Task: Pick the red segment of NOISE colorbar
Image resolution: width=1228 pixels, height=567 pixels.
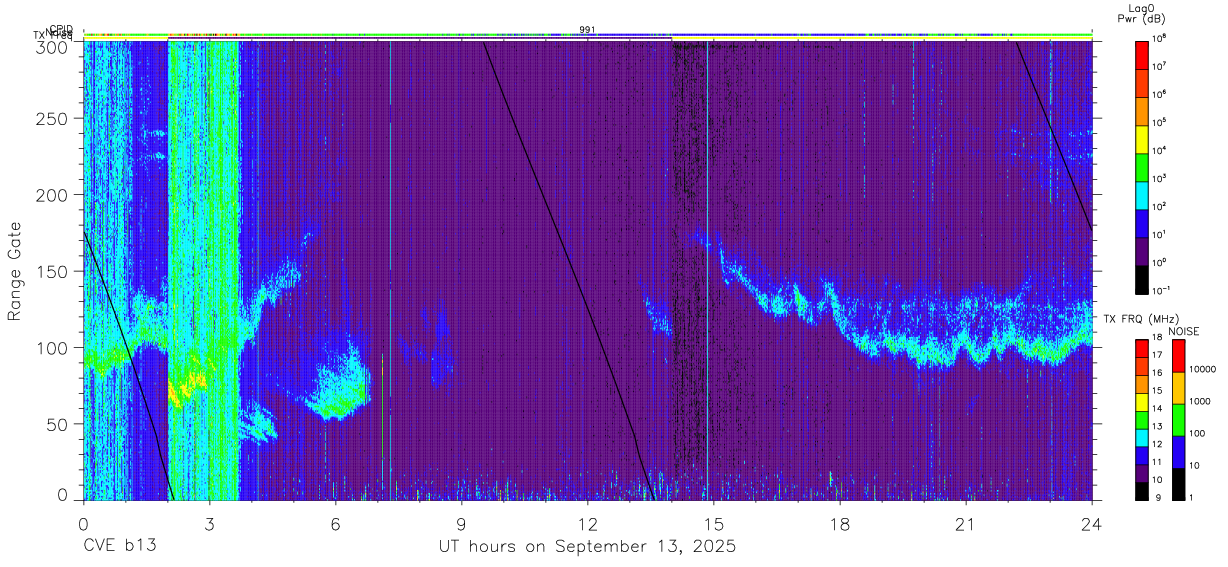Action: point(1177,355)
